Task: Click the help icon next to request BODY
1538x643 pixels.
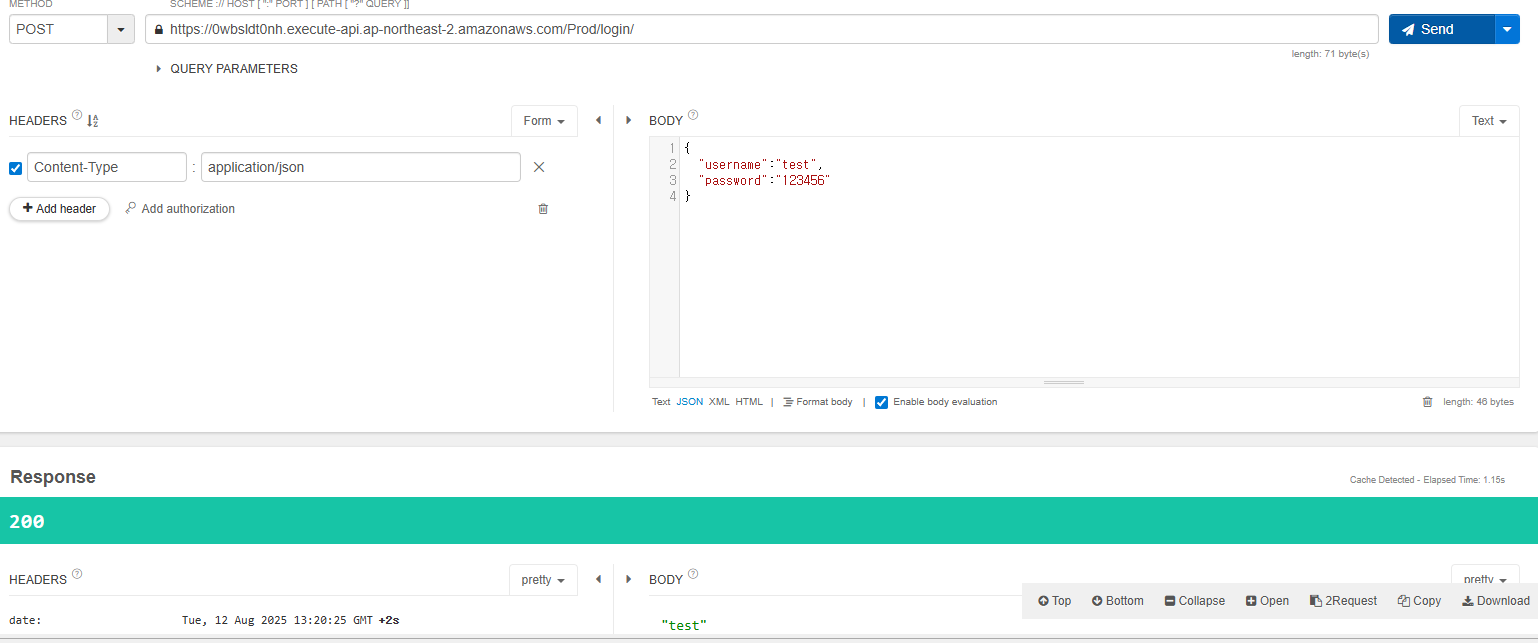Action: pyautogui.click(x=693, y=115)
